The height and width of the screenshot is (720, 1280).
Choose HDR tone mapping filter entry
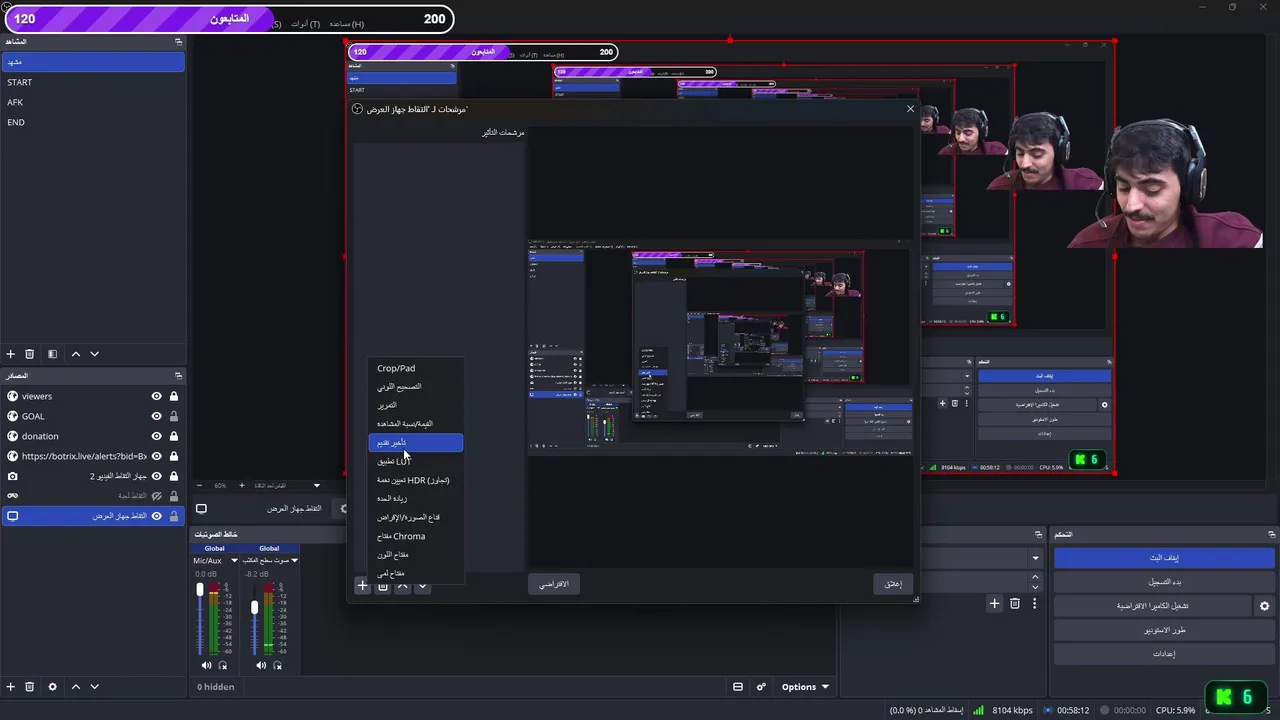click(415, 480)
